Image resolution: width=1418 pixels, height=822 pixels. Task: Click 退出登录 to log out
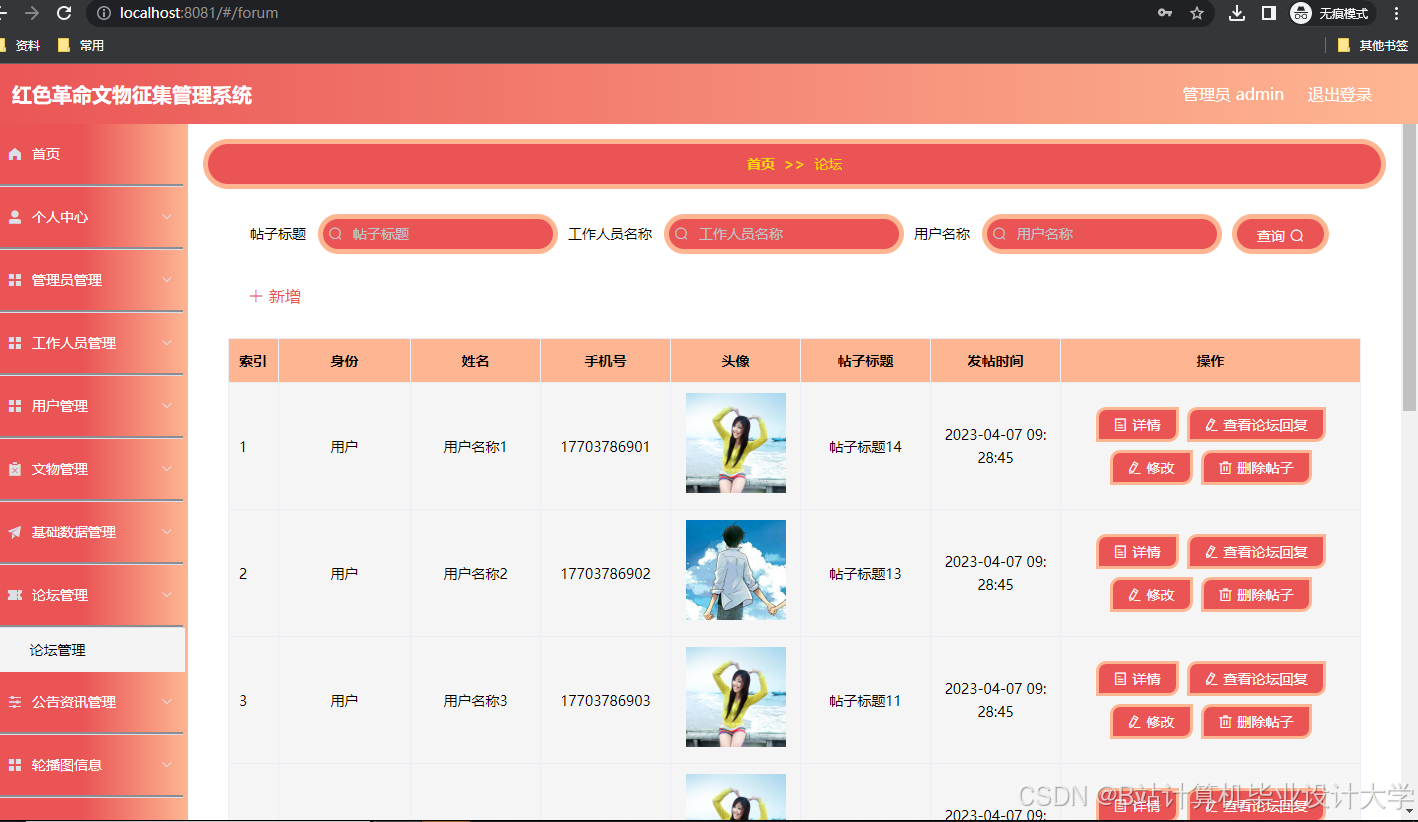[1340, 94]
